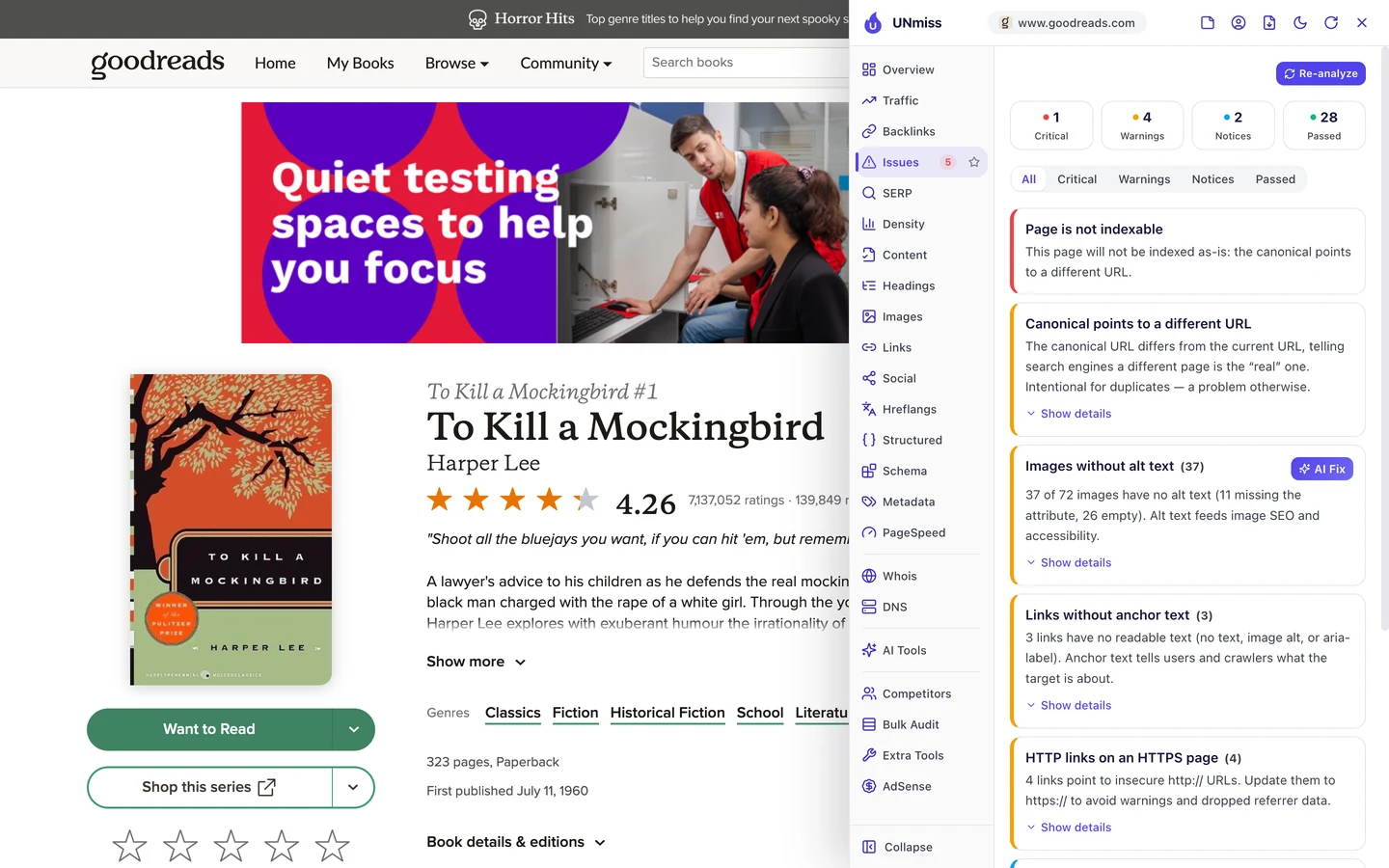Open the Structured data section
Image resolution: width=1389 pixels, height=868 pixels.
[921, 440]
